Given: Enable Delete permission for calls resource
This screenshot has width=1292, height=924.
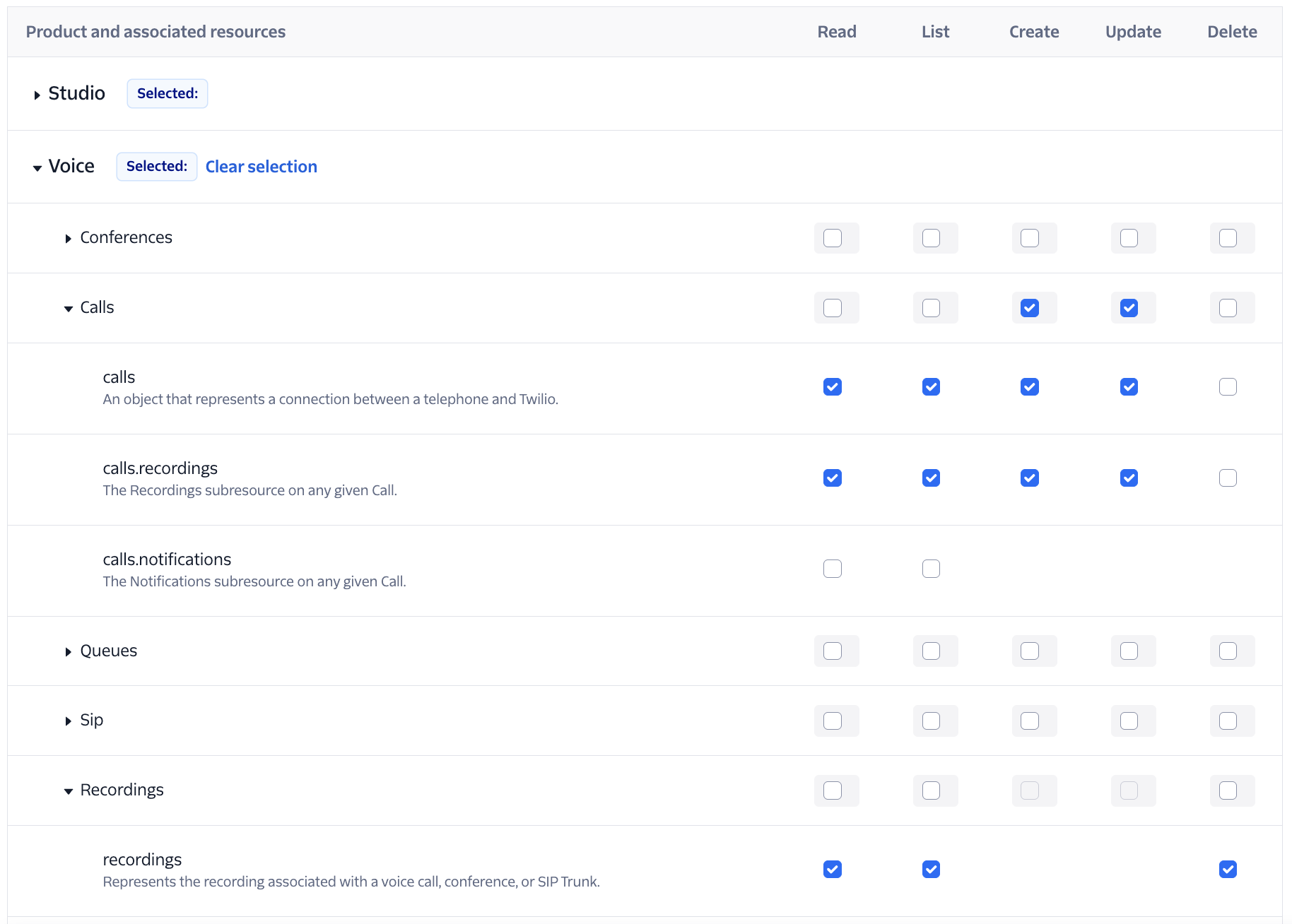Looking at the screenshot, I should click(x=1228, y=386).
